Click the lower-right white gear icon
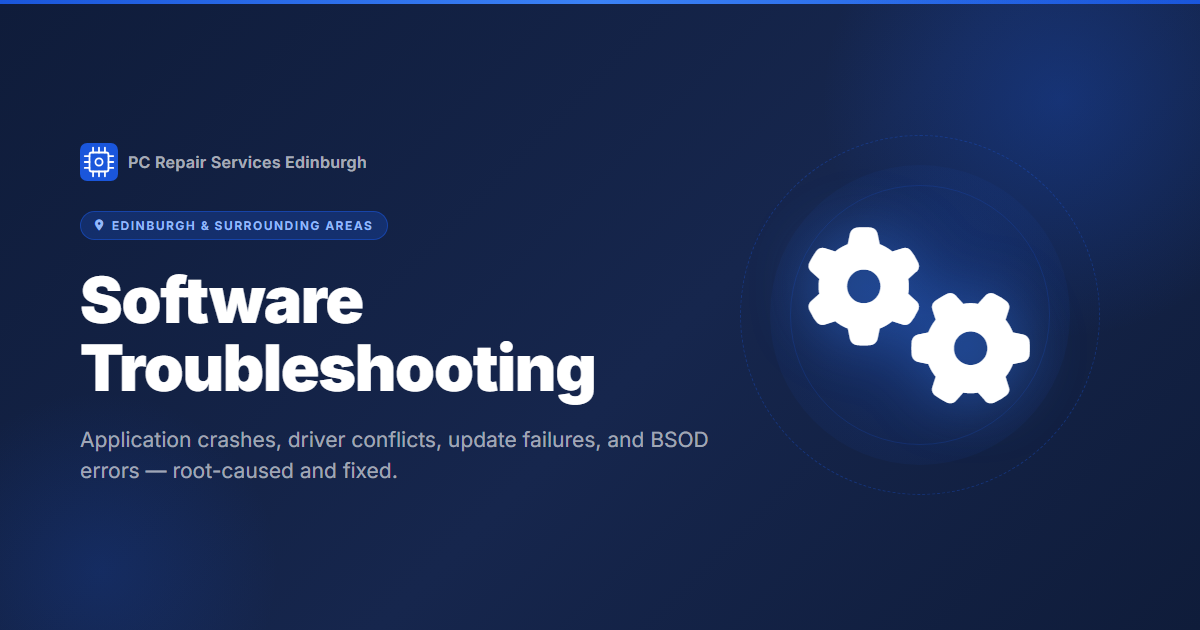This screenshot has height=630, width=1200. 970,348
